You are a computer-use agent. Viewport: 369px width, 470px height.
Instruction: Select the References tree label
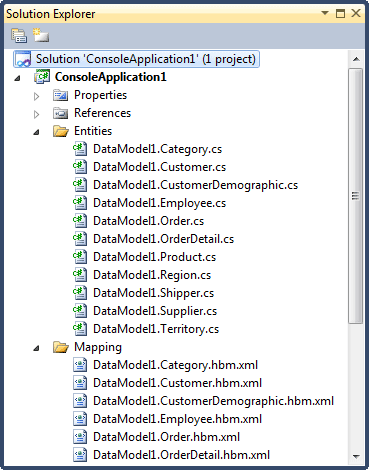[102, 113]
